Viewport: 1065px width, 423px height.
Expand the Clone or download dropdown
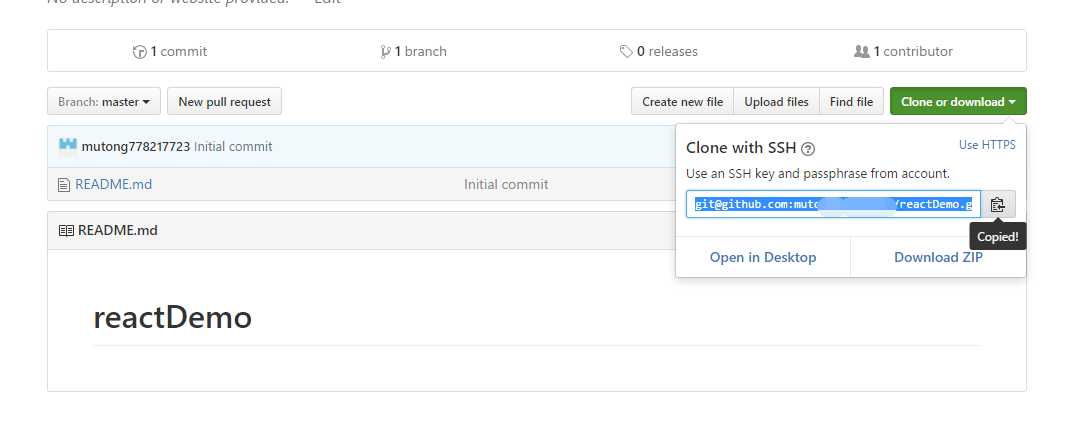pyautogui.click(x=958, y=102)
